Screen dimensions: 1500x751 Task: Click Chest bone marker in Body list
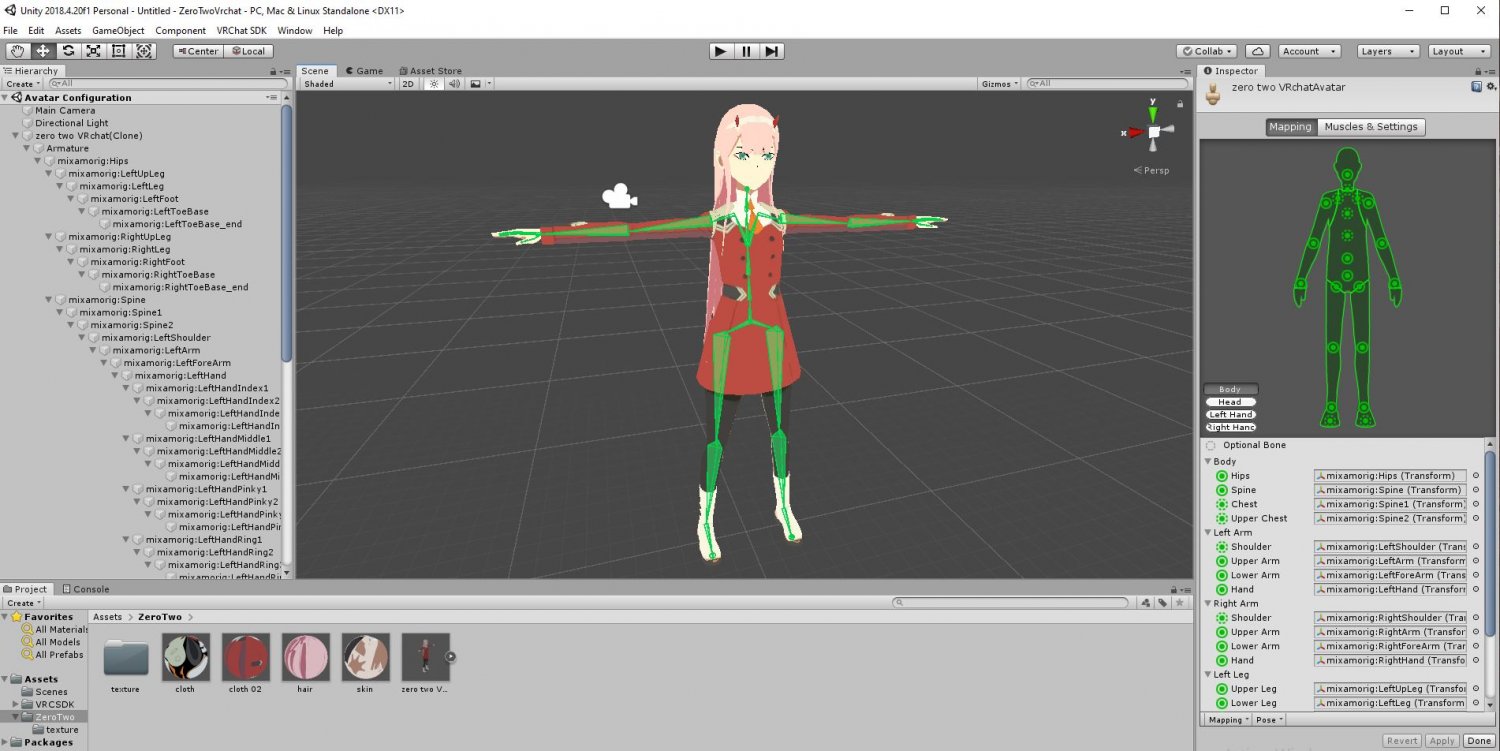point(1222,504)
